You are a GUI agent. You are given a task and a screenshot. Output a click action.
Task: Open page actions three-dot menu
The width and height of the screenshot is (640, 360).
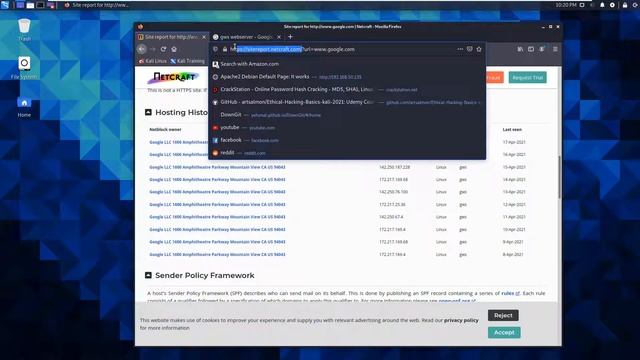coord(460,49)
